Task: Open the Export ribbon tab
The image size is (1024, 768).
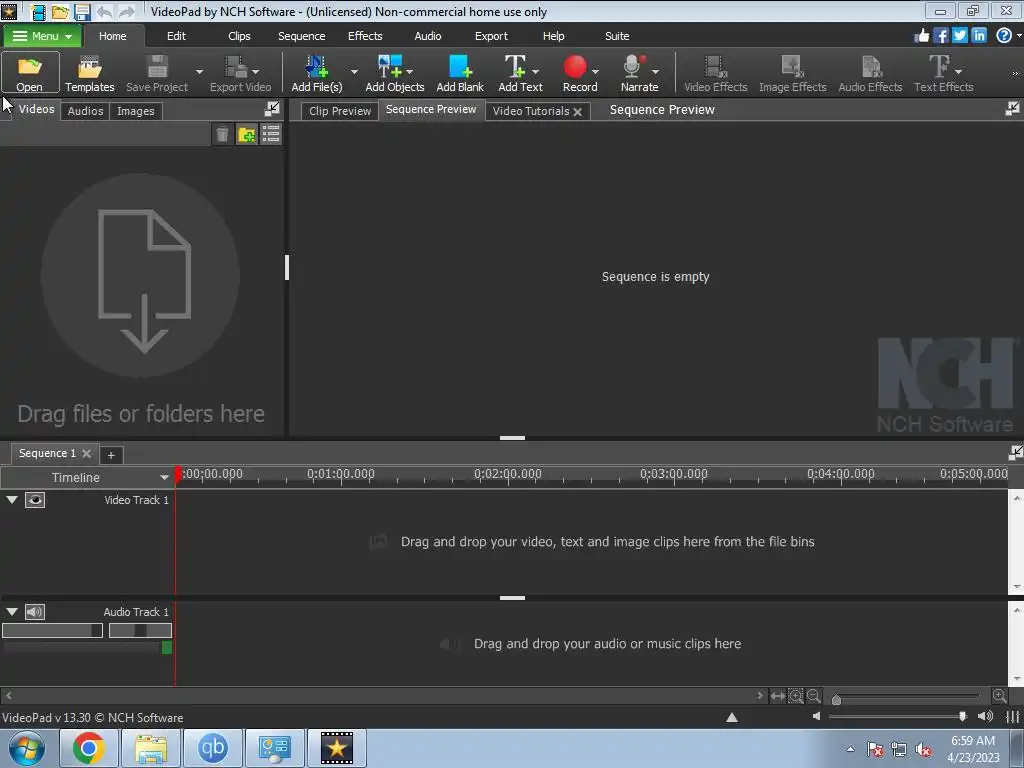Action: (x=491, y=36)
